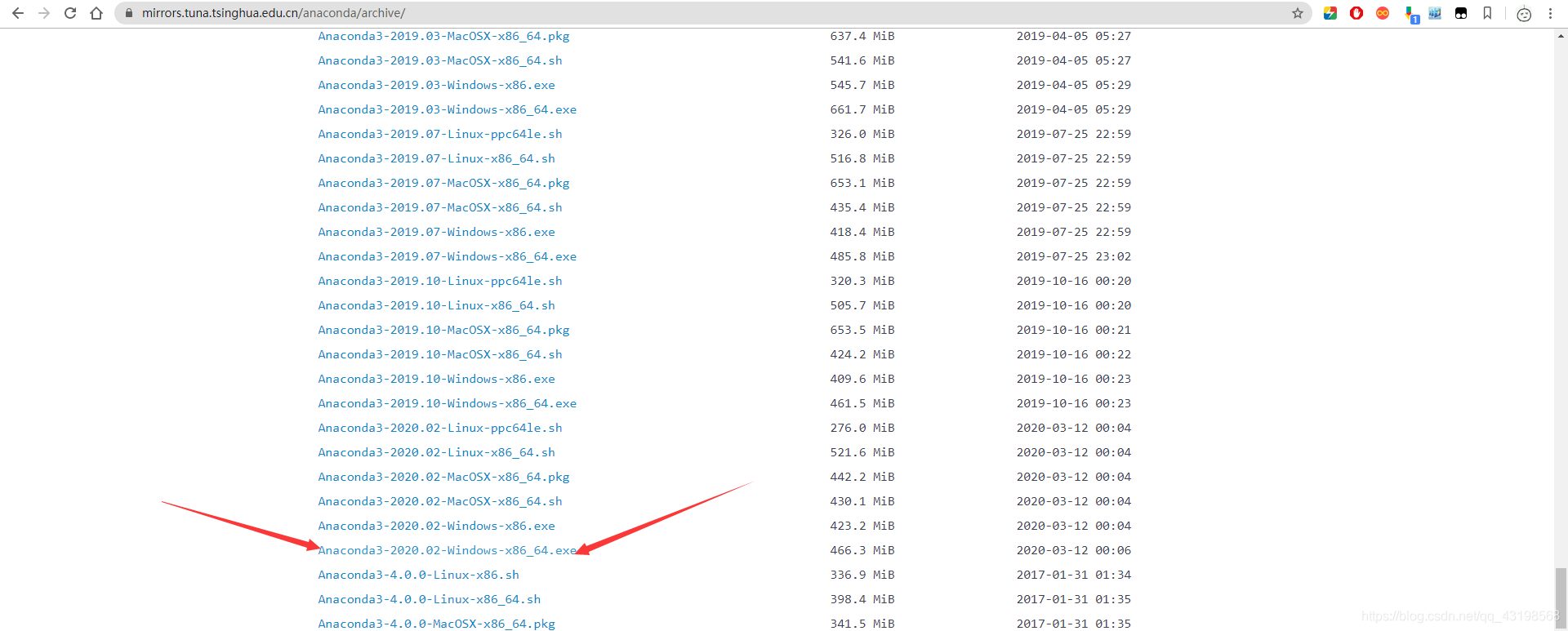The image size is (1568, 631).
Task: View site security lock info
Action: tap(128, 13)
